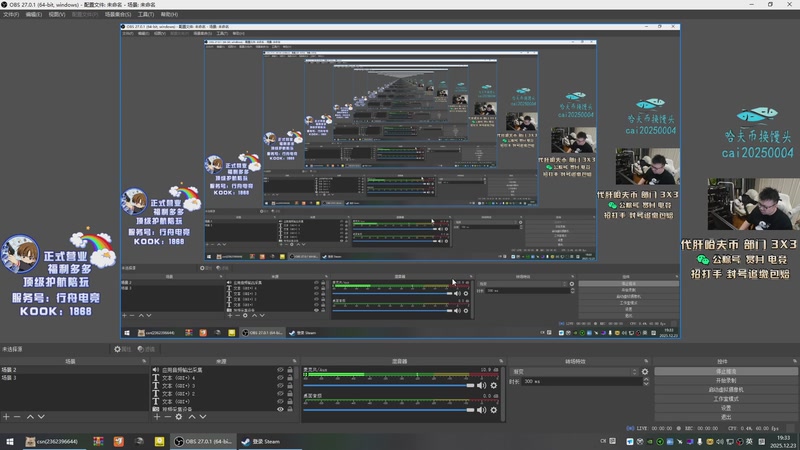Pop out the Audio Mixer dock
Screen dimensions: 800x450
coord(501,361)
